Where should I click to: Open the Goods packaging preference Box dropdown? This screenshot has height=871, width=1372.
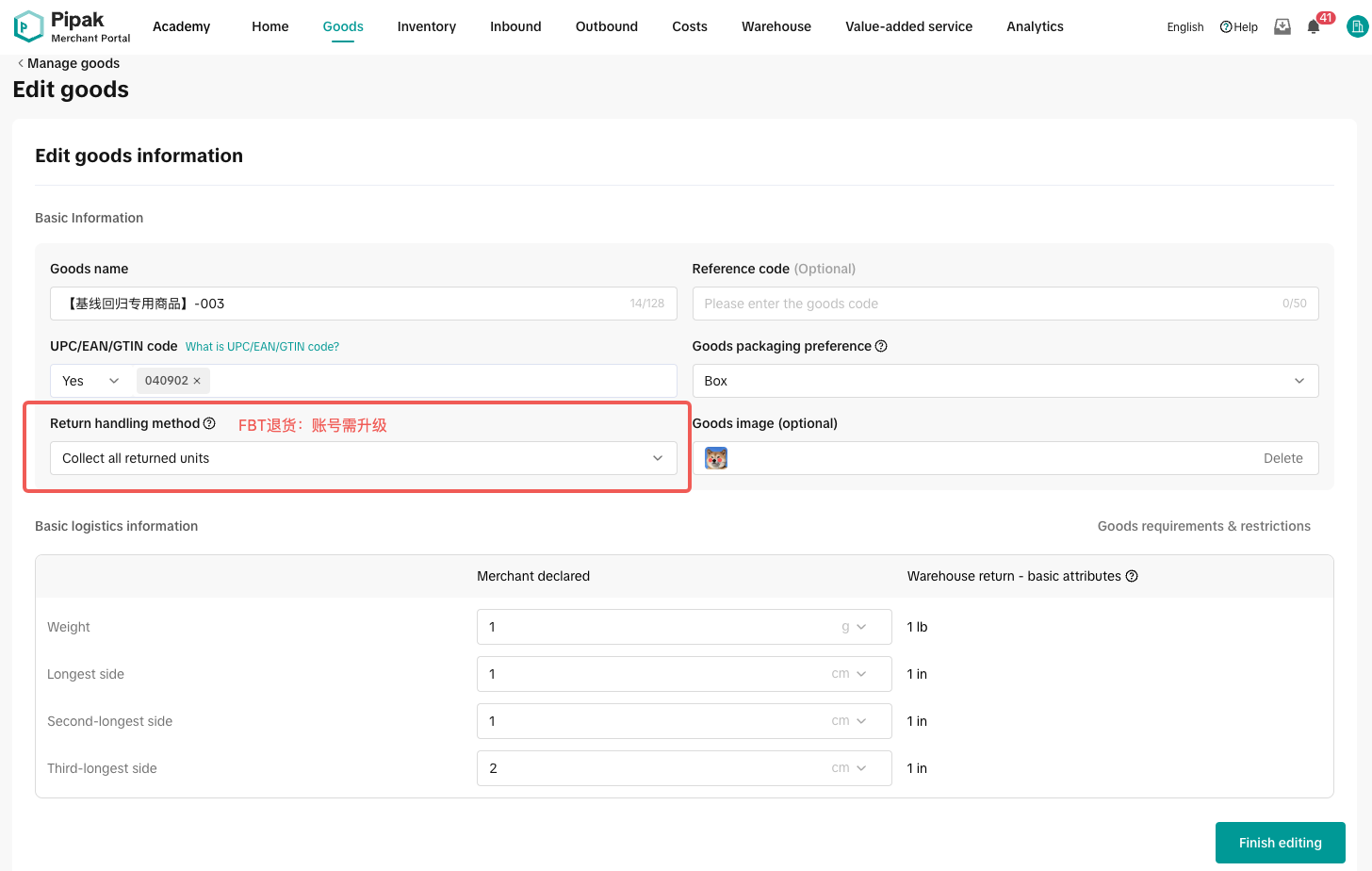tap(1004, 381)
